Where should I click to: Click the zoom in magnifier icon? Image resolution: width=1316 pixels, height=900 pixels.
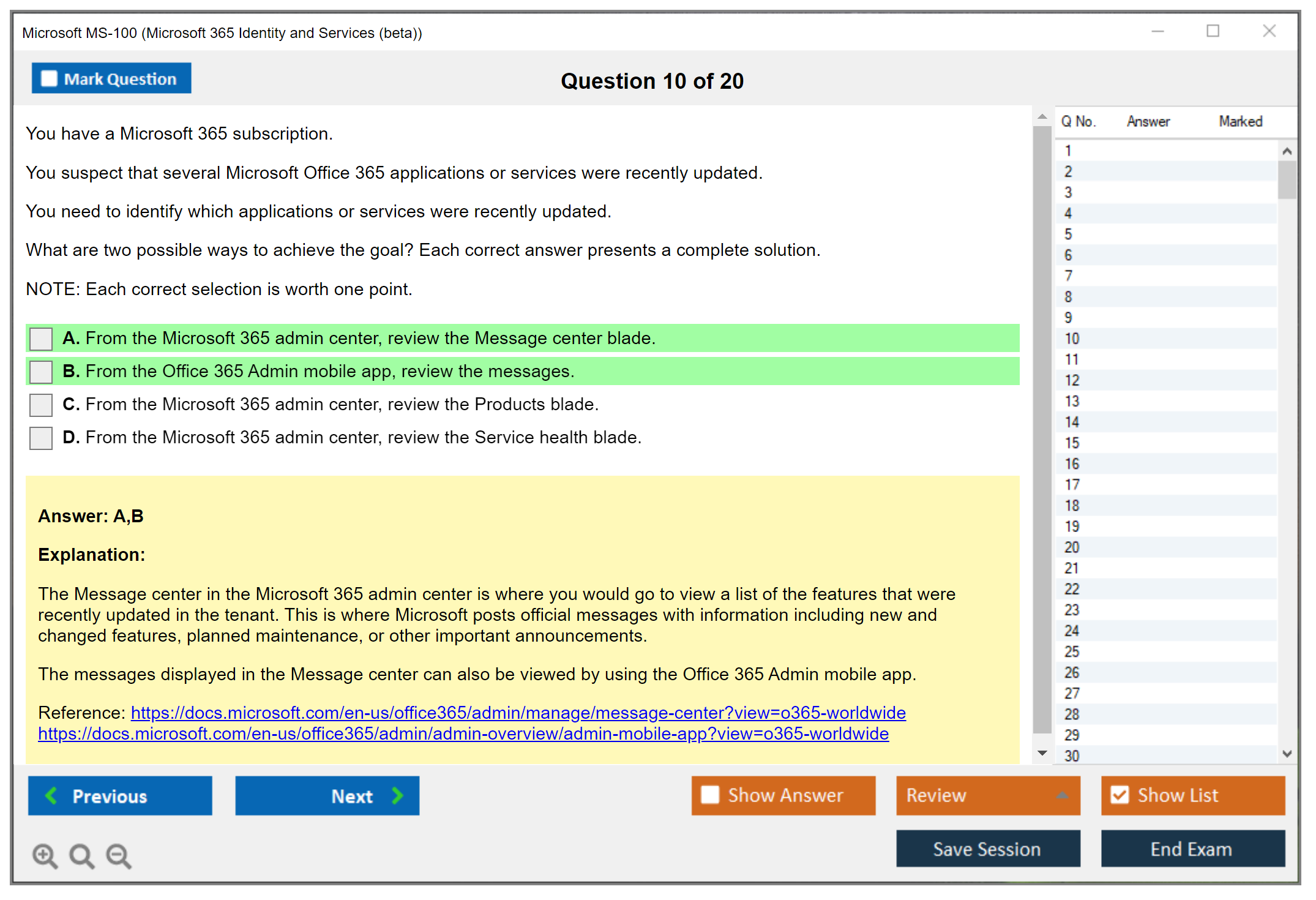tap(45, 855)
